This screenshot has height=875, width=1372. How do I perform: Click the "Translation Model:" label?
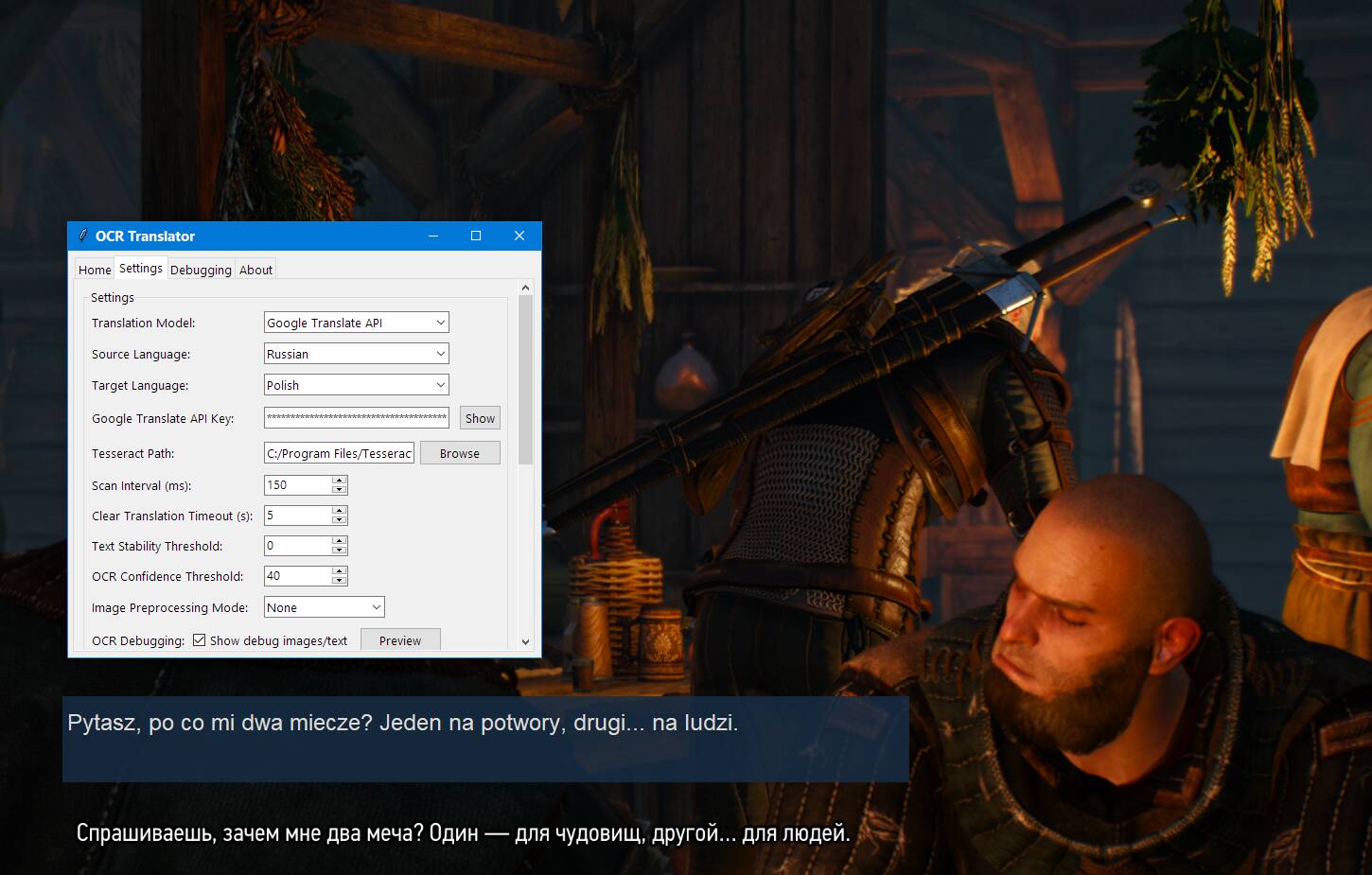[x=143, y=323]
